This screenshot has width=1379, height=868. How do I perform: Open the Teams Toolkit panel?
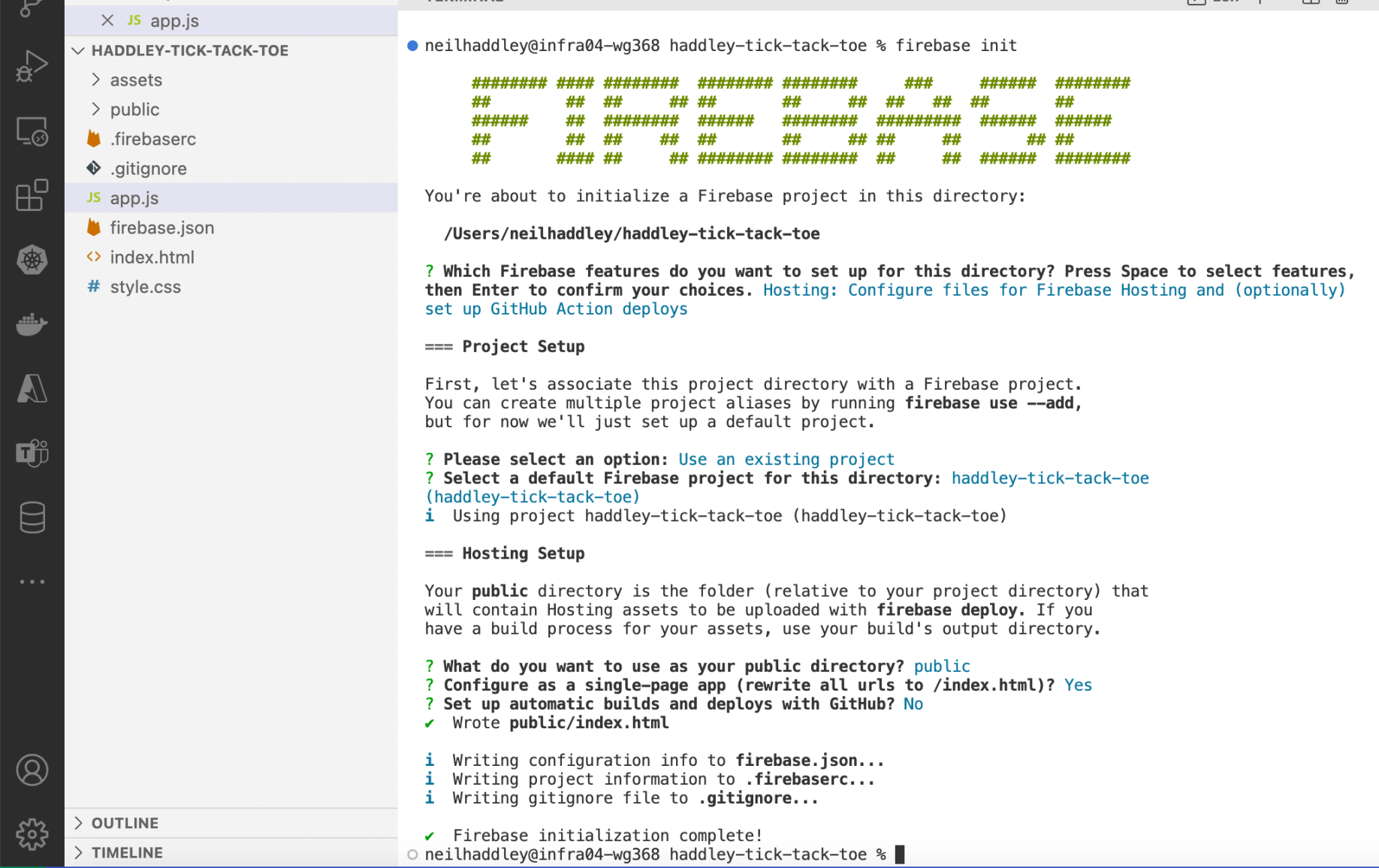point(32,453)
